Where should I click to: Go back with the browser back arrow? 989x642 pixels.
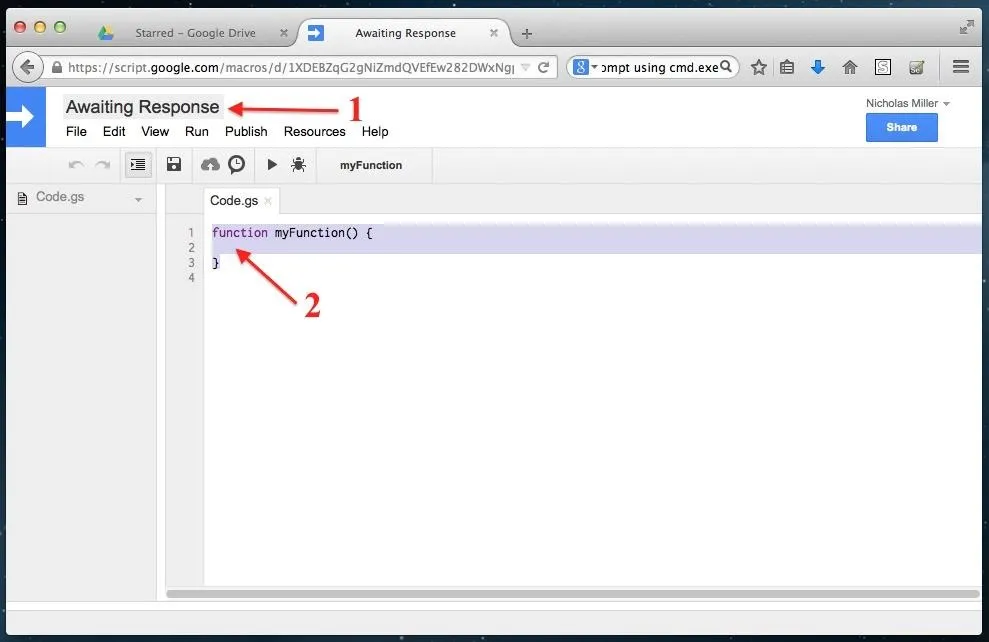click(27, 67)
